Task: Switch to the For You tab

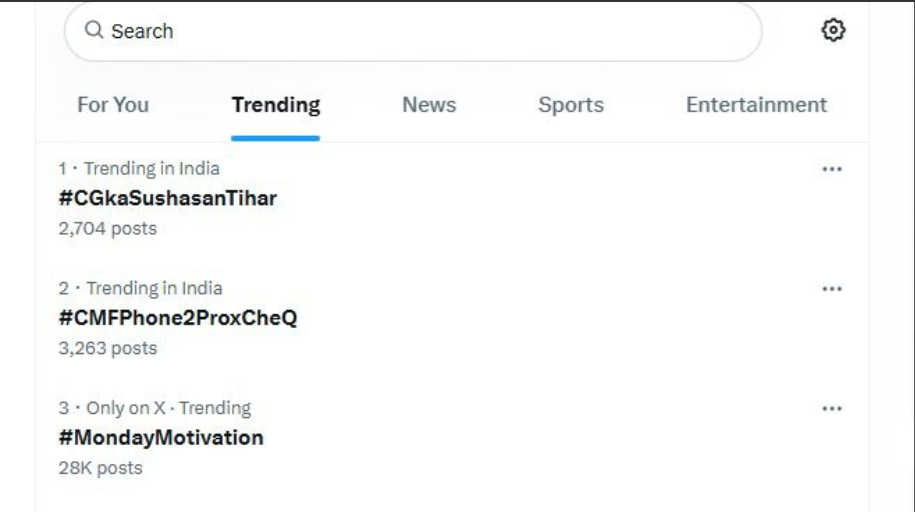Action: pyautogui.click(x=113, y=105)
